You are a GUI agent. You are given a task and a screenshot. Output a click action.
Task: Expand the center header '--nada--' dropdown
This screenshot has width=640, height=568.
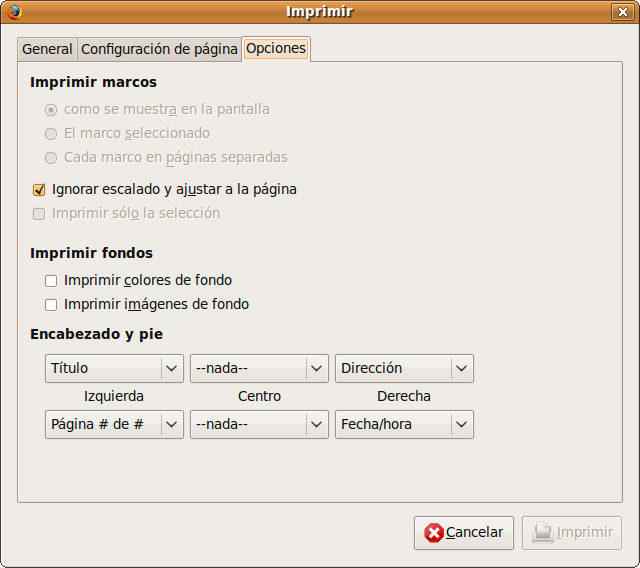pyautogui.click(x=259, y=368)
